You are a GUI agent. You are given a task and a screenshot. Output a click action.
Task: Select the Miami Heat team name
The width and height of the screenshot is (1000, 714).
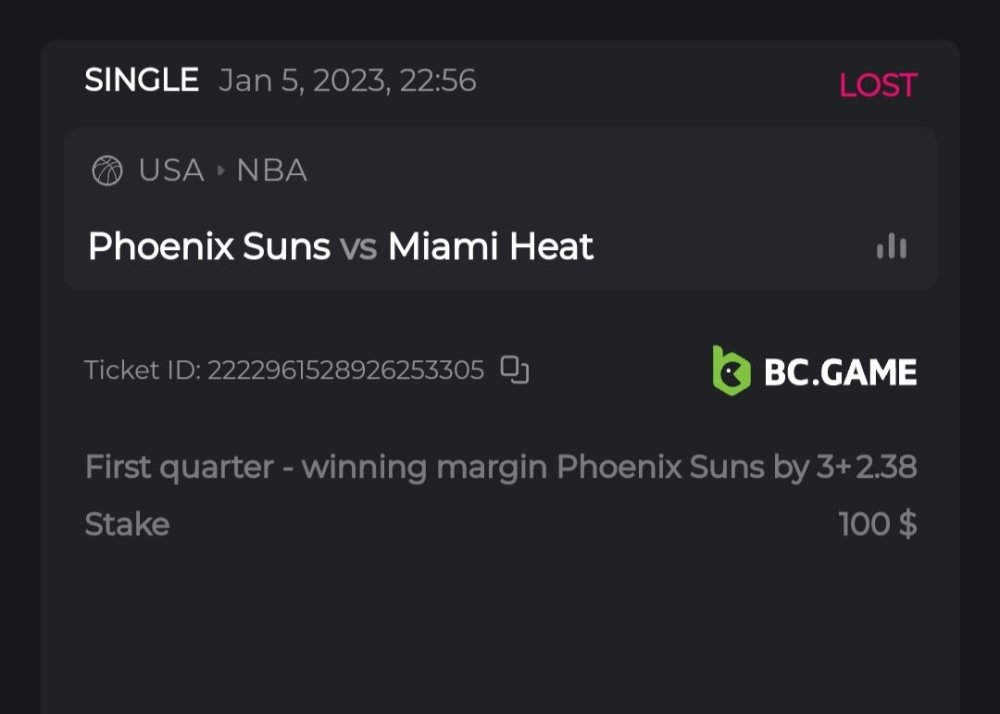click(490, 246)
